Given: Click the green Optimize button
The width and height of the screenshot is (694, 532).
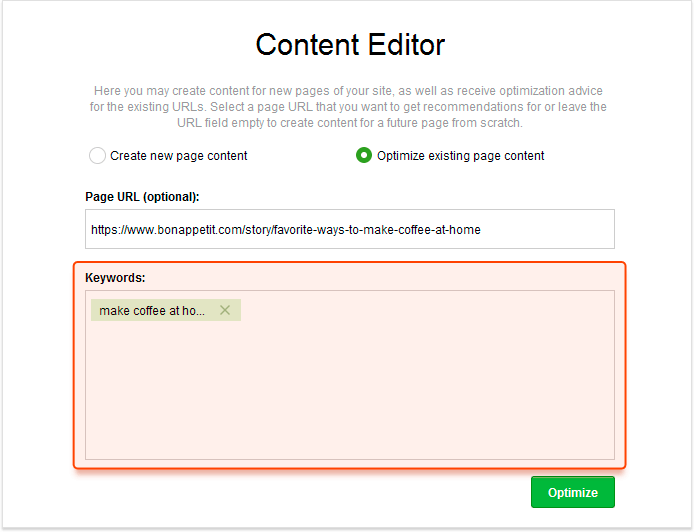Looking at the screenshot, I should [573, 492].
